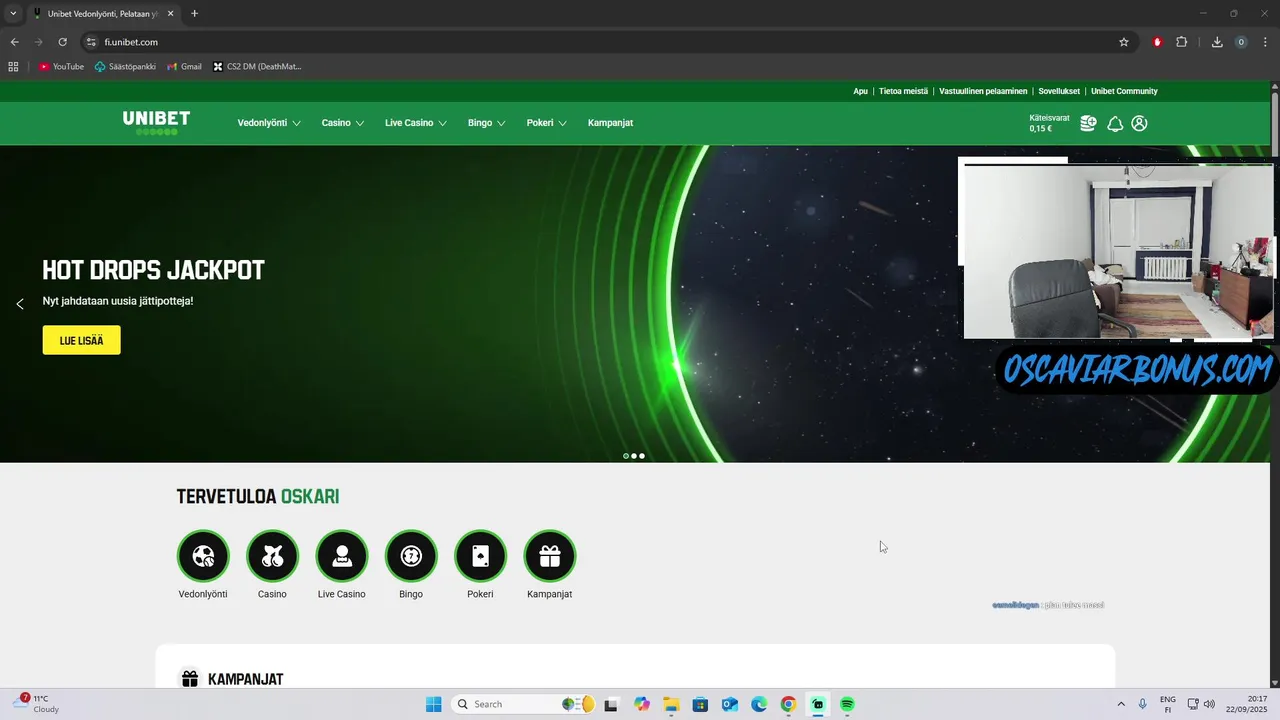Screen dimensions: 1280x720
Task: View site information icon in address bar
Action: coord(91,42)
